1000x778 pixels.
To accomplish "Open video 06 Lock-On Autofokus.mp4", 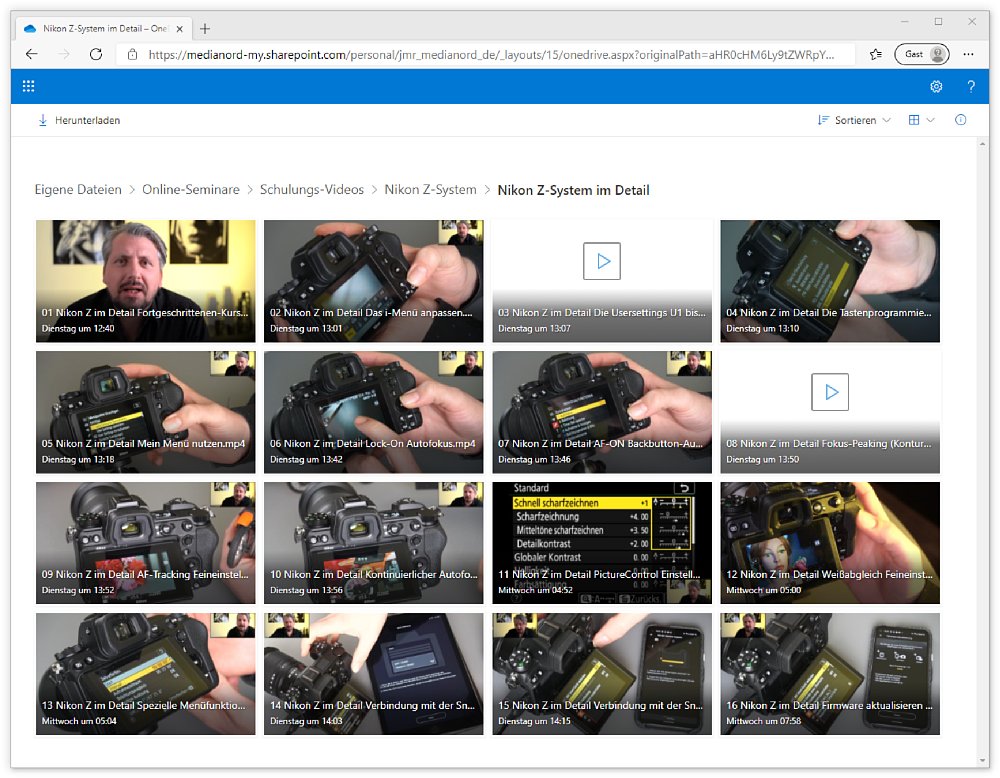I will click(374, 412).
